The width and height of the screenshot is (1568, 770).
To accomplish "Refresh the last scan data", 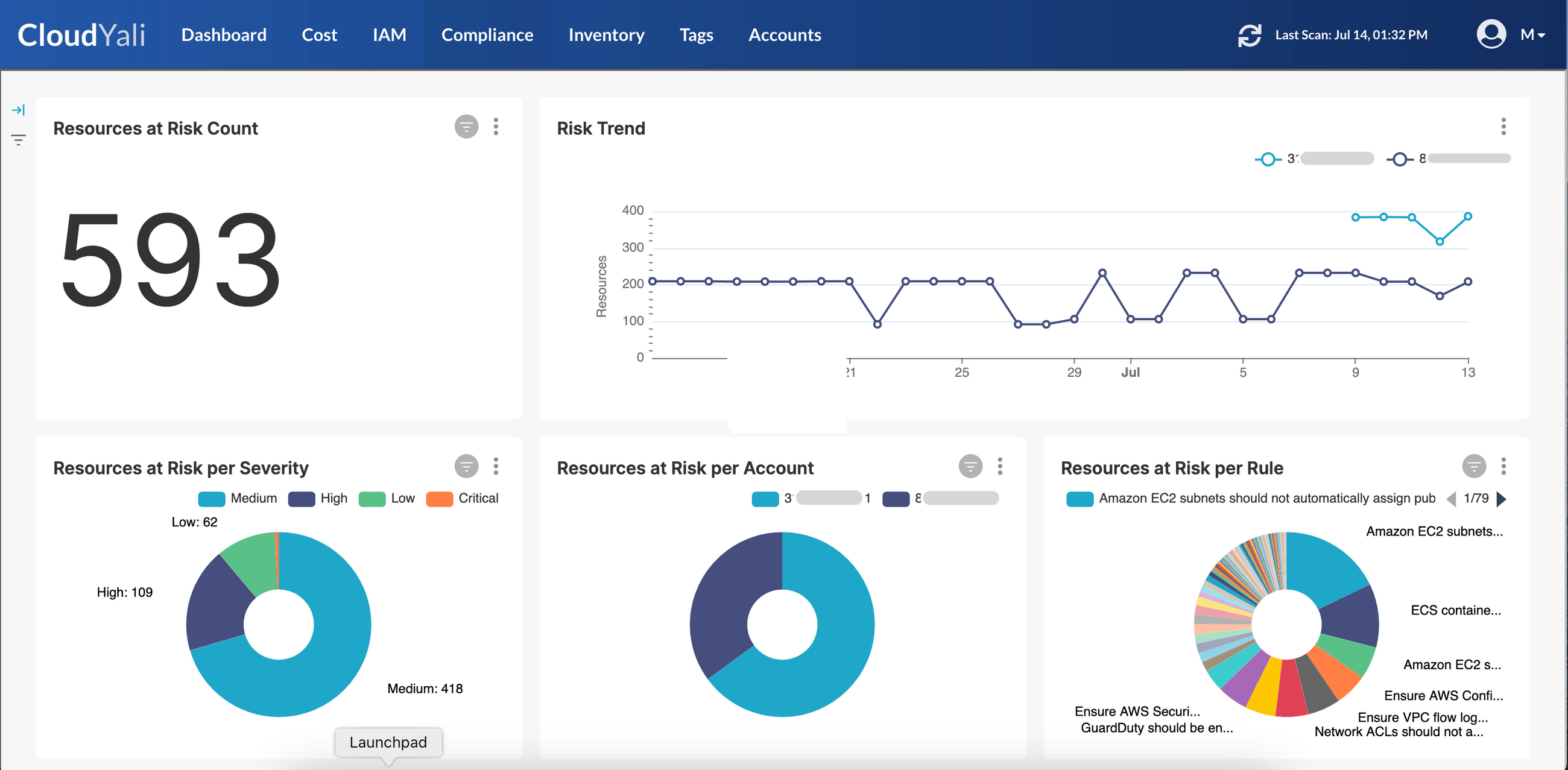I will [1250, 35].
